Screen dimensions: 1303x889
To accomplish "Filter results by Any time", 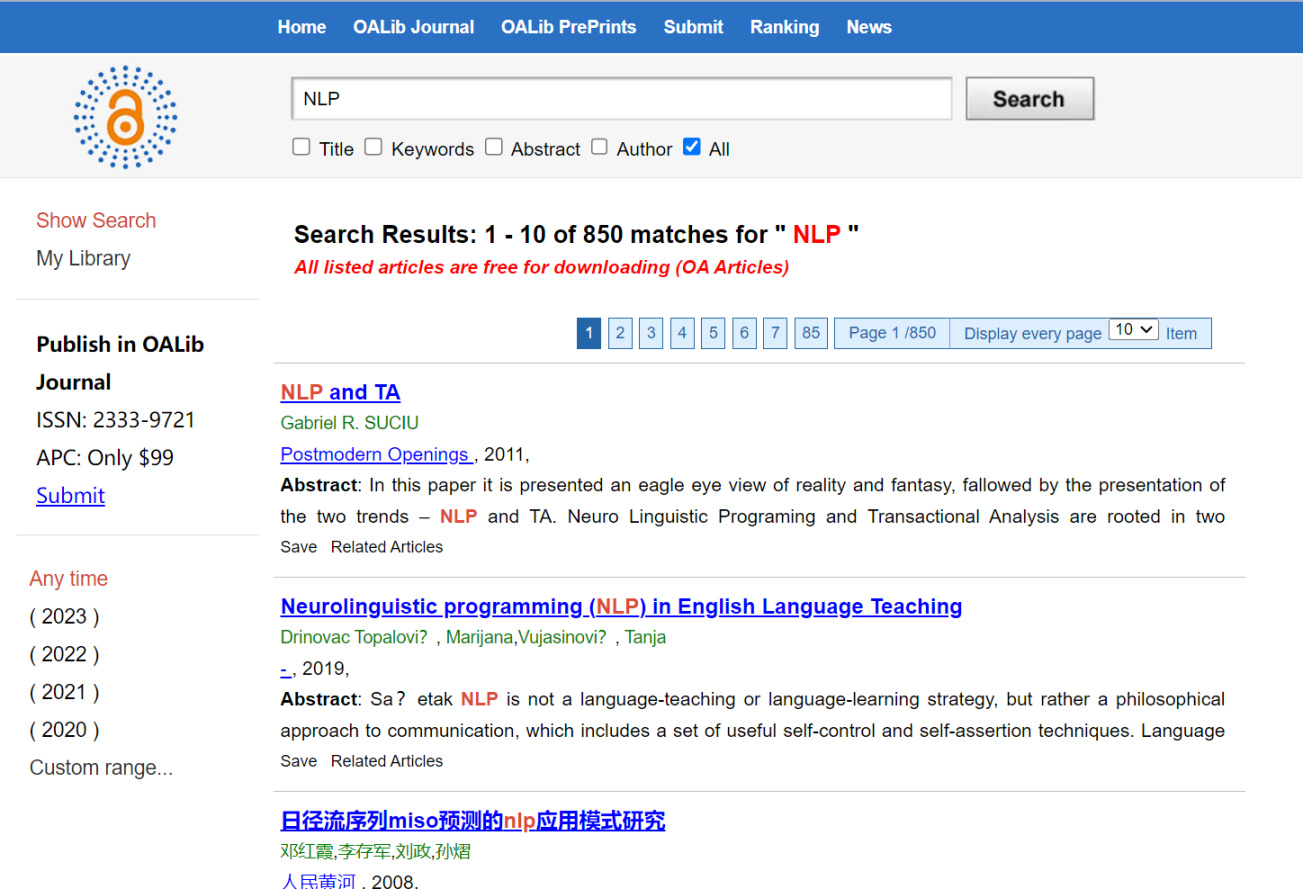I will (x=68, y=578).
